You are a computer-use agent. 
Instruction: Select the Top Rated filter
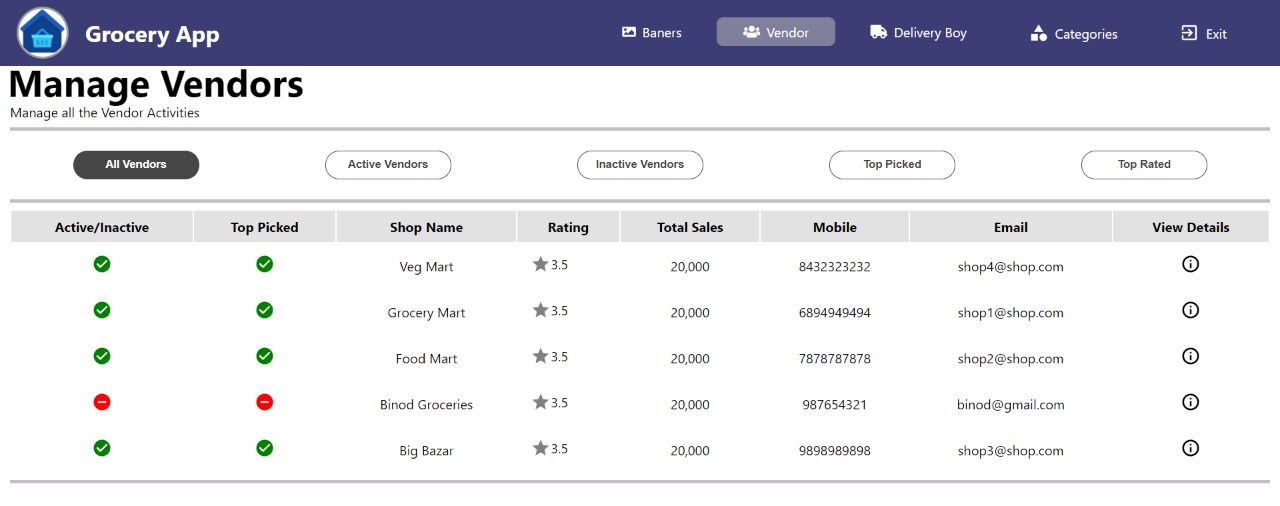(1144, 165)
